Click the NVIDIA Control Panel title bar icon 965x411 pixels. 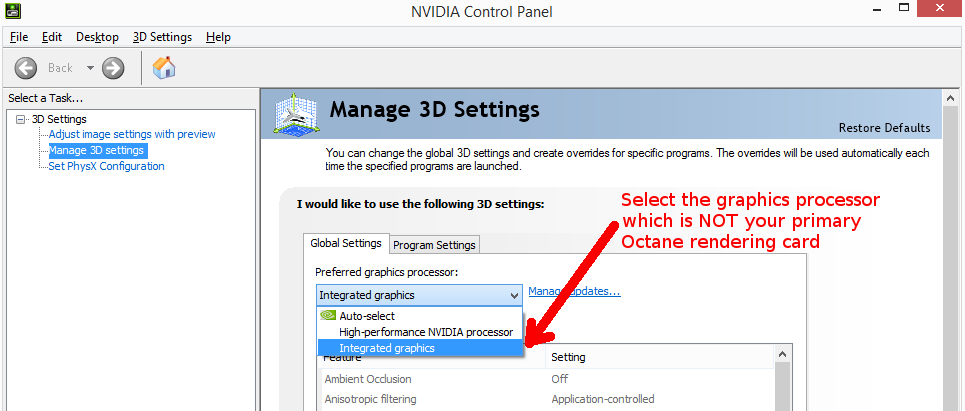(12, 10)
